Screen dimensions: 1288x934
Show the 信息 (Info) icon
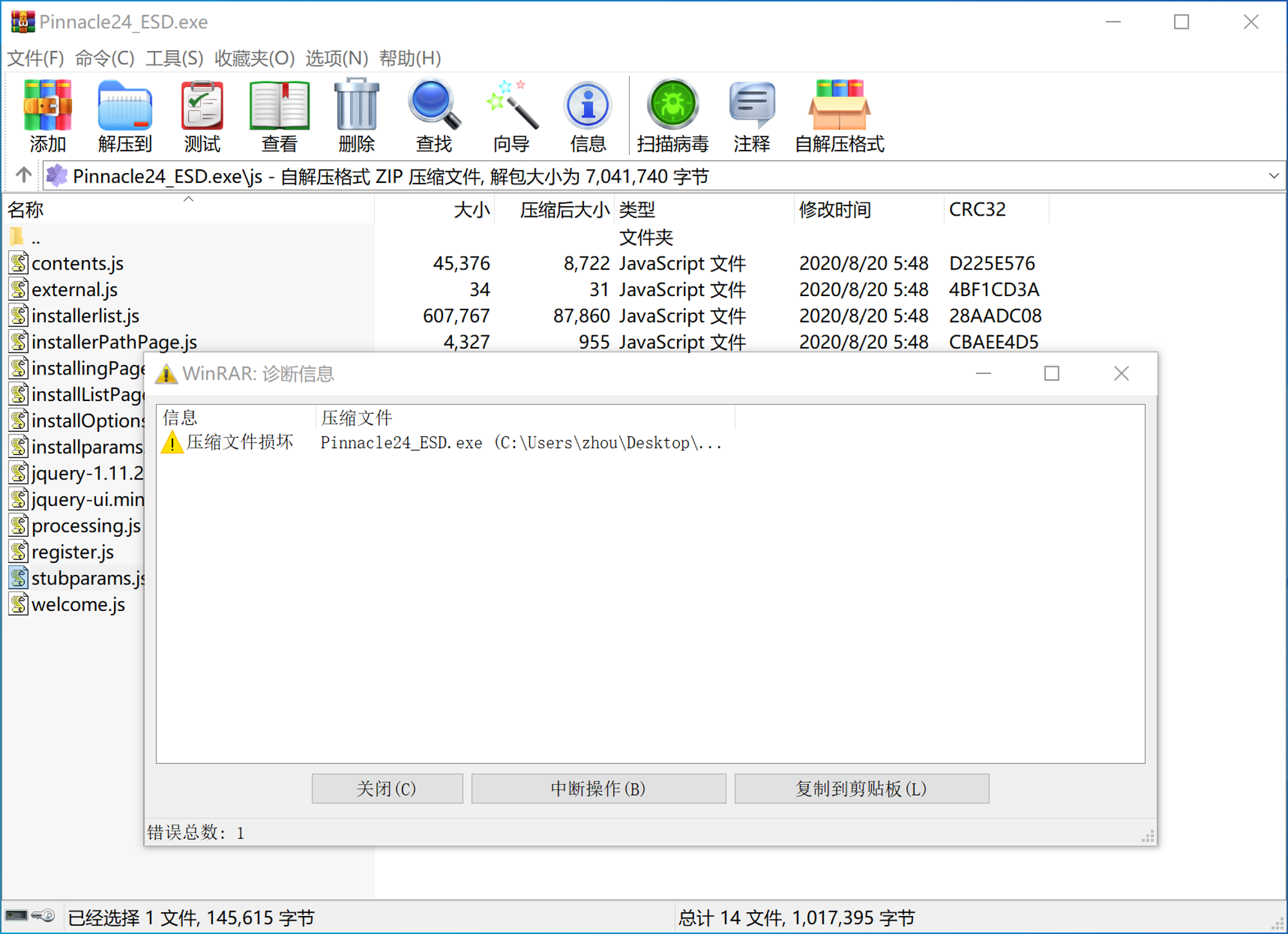click(x=587, y=106)
